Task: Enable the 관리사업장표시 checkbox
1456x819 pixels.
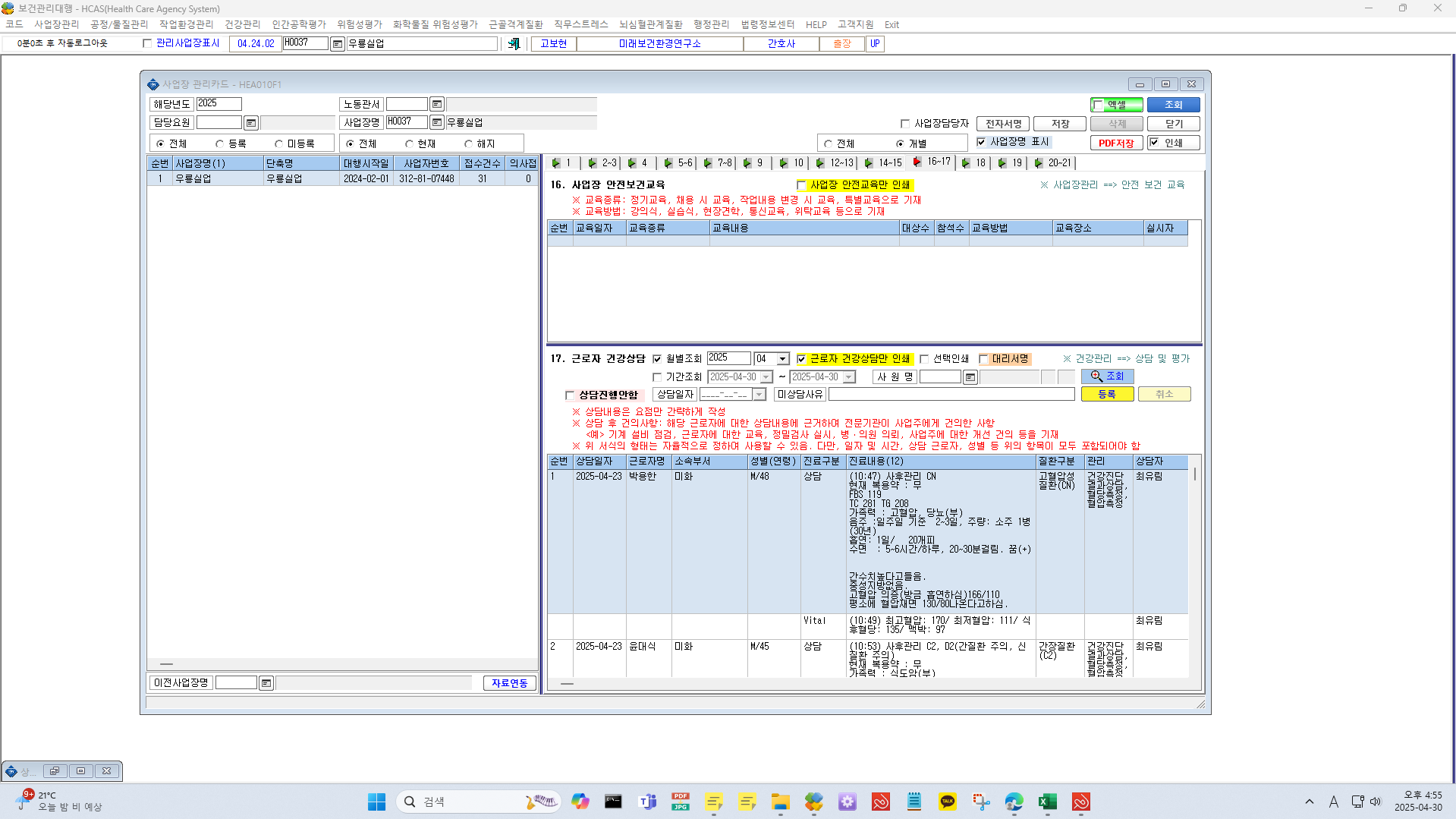Action: pyautogui.click(x=147, y=43)
